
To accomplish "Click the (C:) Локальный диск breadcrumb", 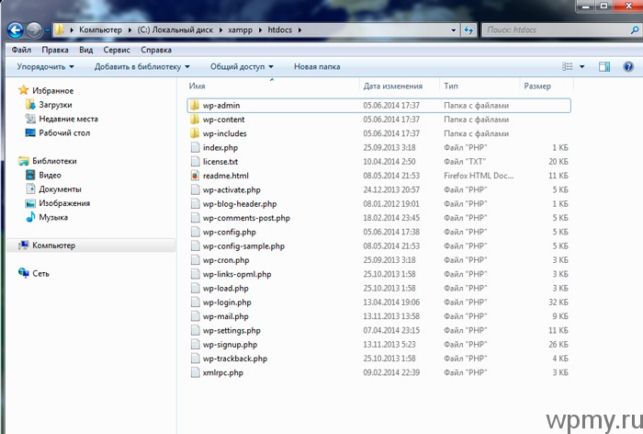I will (175, 30).
